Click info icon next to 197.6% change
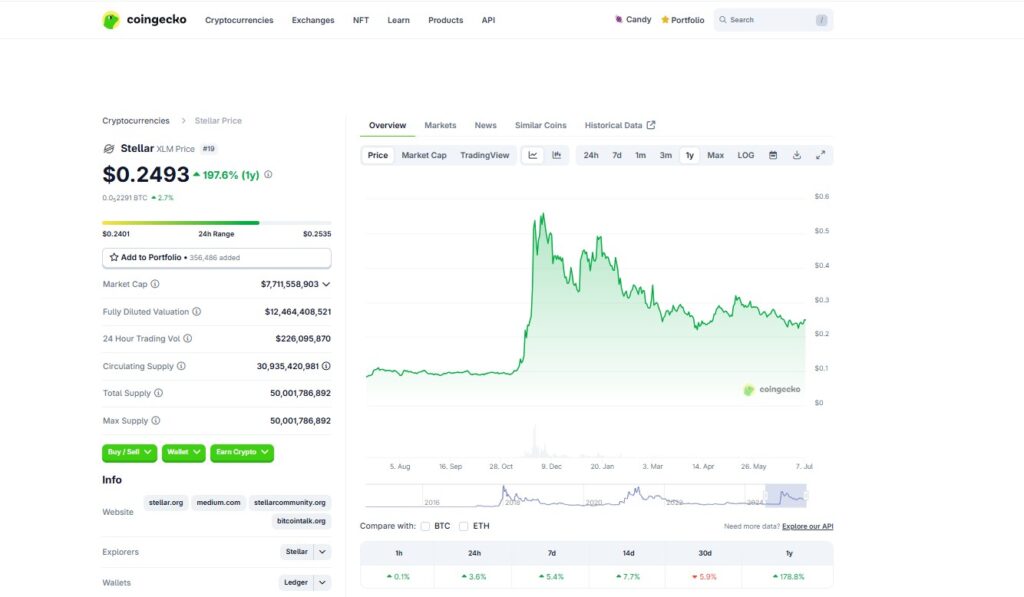This screenshot has height=597, width=1024. coord(268,175)
